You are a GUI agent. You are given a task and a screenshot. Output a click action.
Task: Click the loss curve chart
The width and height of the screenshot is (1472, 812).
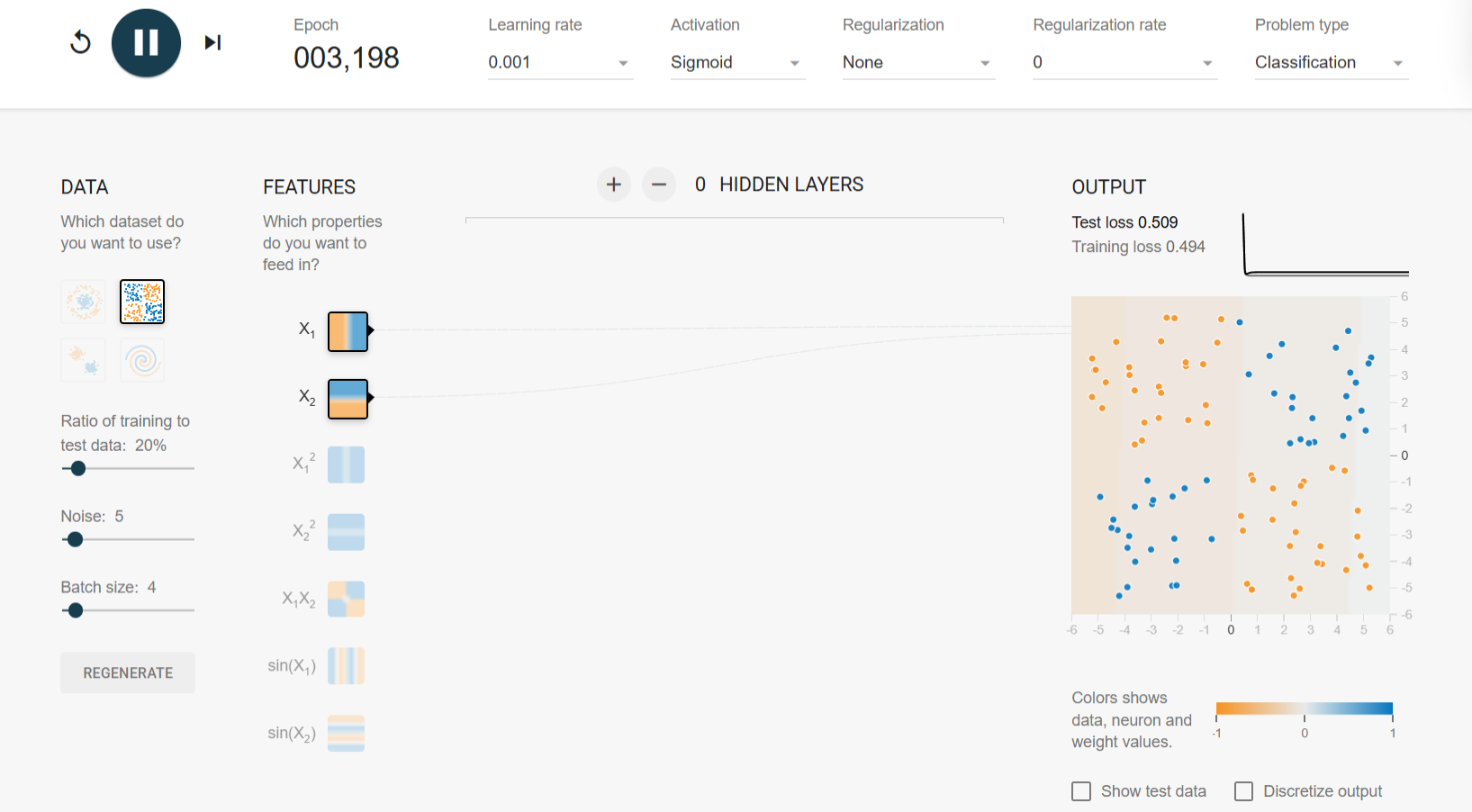pyautogui.click(x=1325, y=244)
